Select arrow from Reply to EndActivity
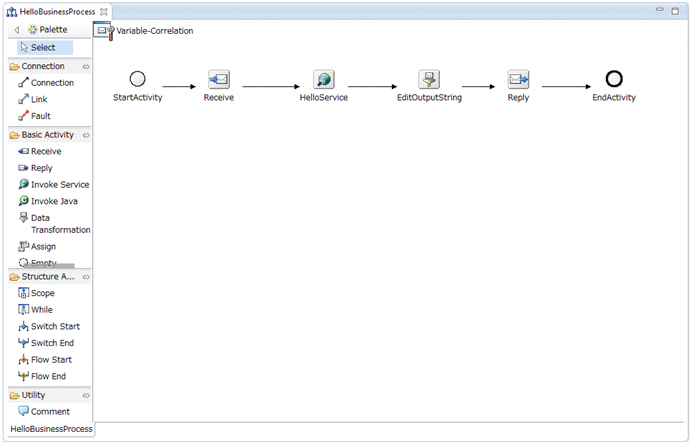 tap(567, 87)
